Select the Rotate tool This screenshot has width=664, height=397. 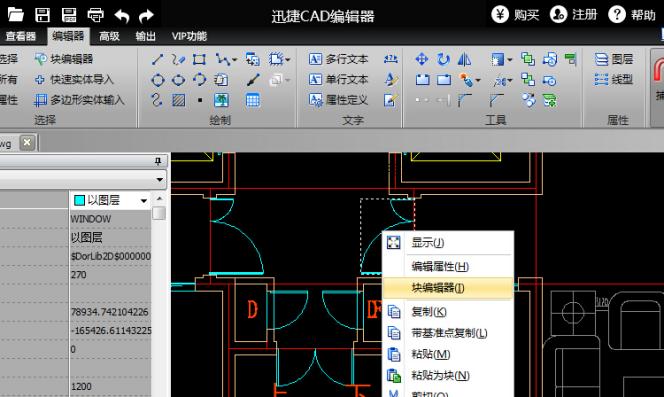tap(443, 59)
